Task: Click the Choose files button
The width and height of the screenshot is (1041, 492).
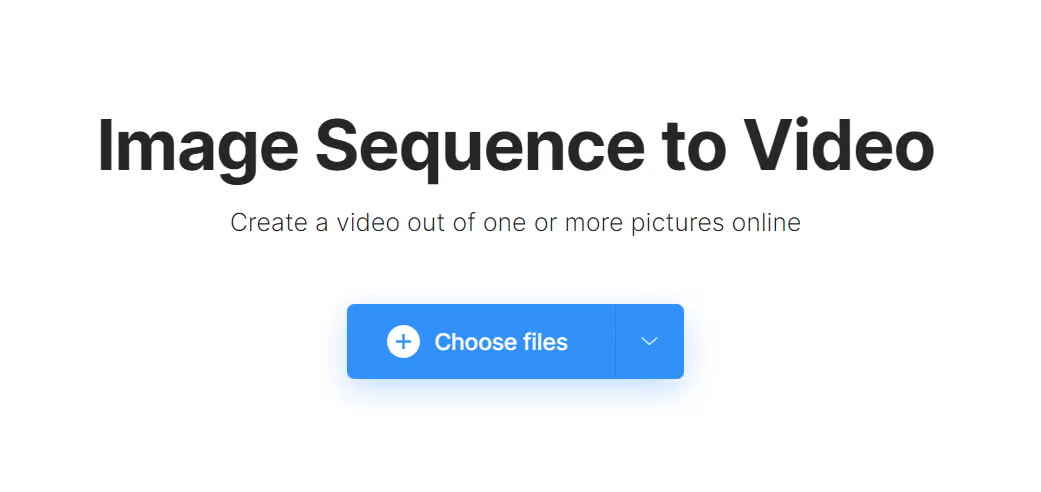Action: (481, 341)
